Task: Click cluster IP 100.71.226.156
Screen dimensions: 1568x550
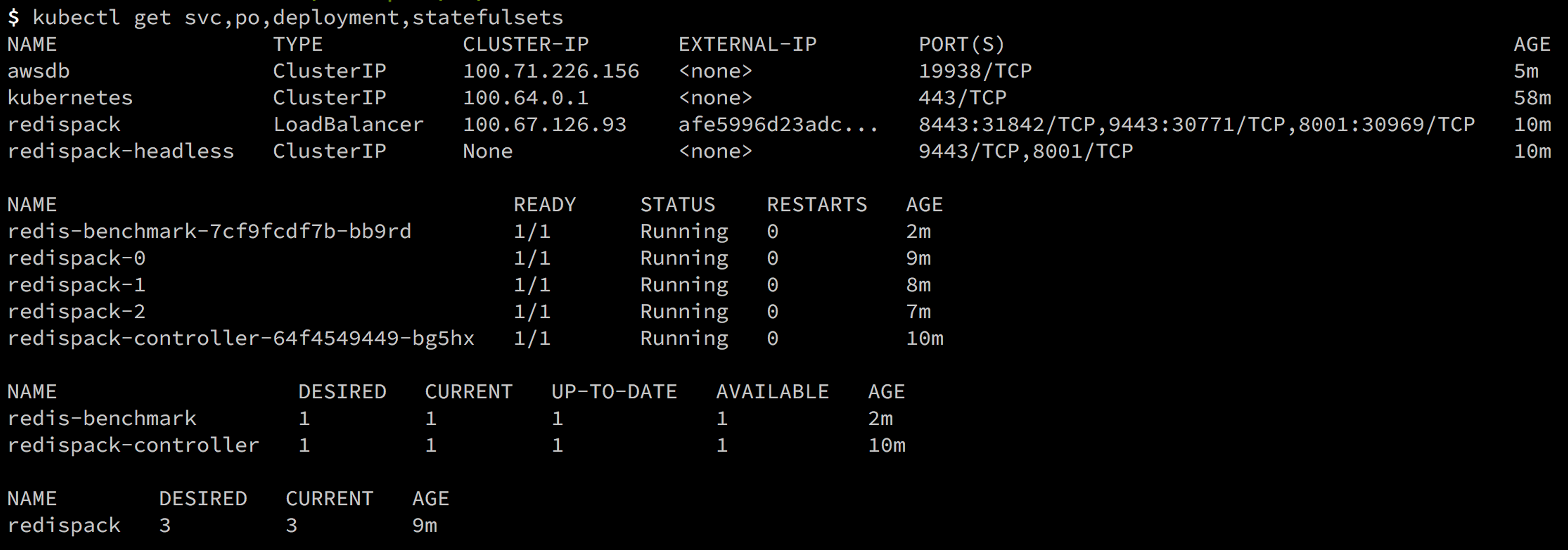Action: point(550,71)
